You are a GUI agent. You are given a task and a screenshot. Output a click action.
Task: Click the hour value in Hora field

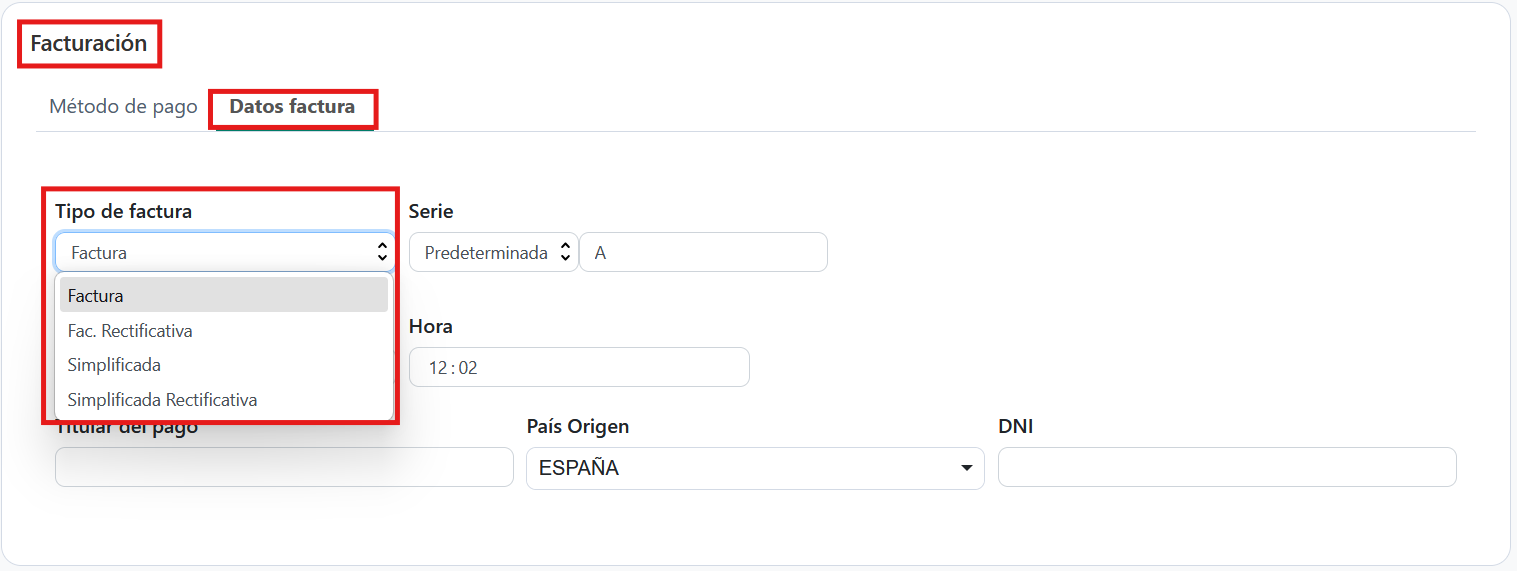tap(437, 368)
